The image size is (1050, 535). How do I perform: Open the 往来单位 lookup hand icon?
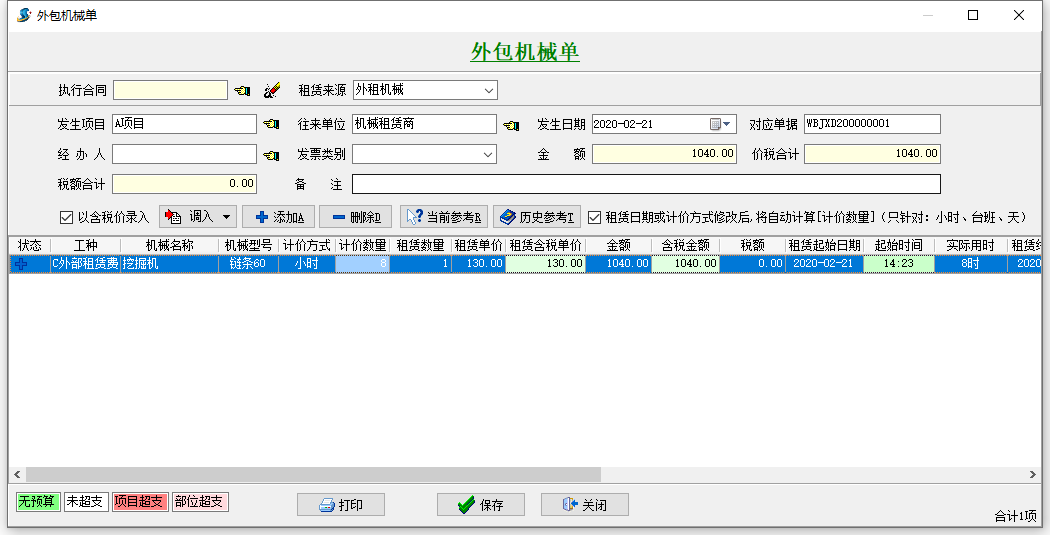[x=511, y=125]
